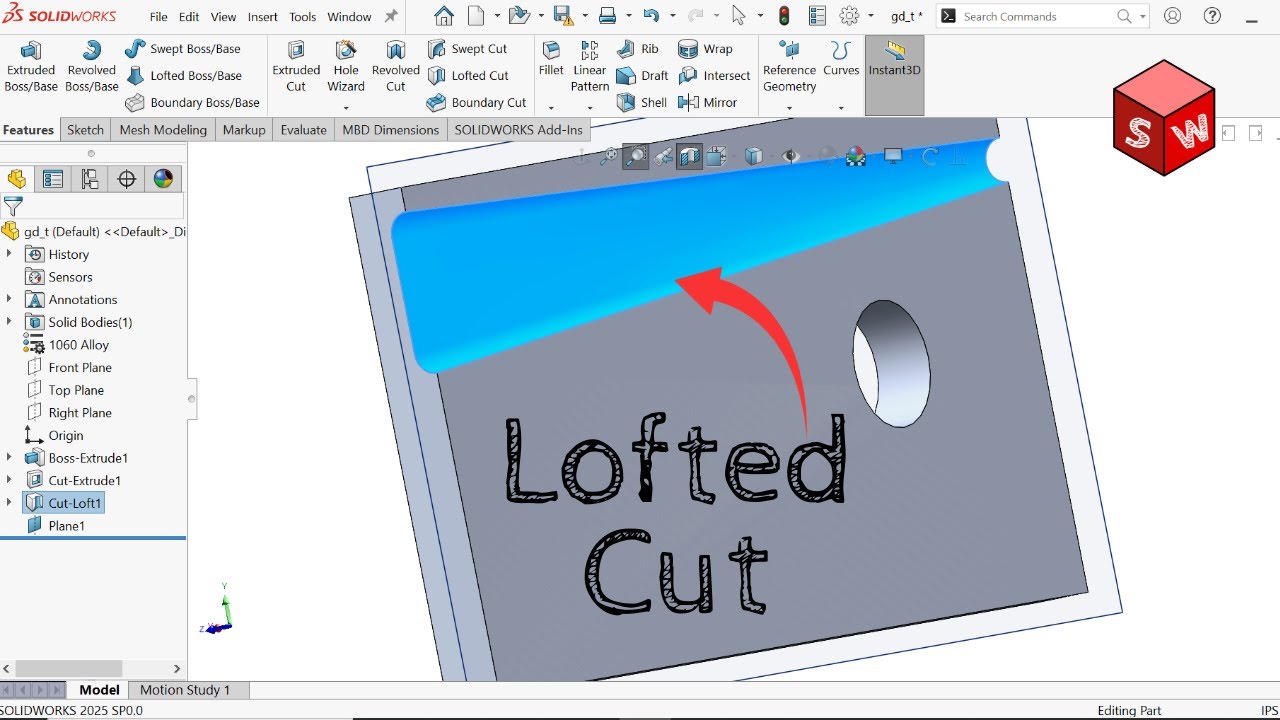Screen dimensions: 1280x720
Task: Open the Curves tools
Action: [841, 58]
